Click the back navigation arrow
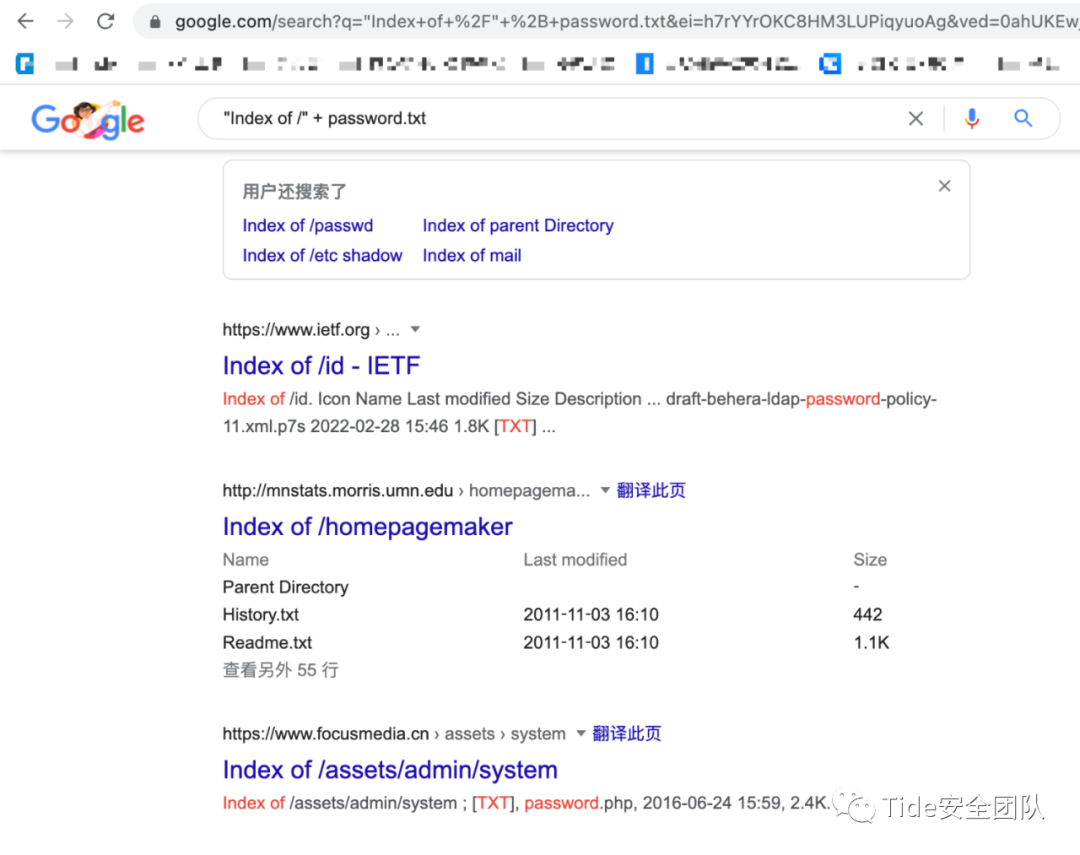The height and width of the screenshot is (855, 1080). tap(24, 19)
